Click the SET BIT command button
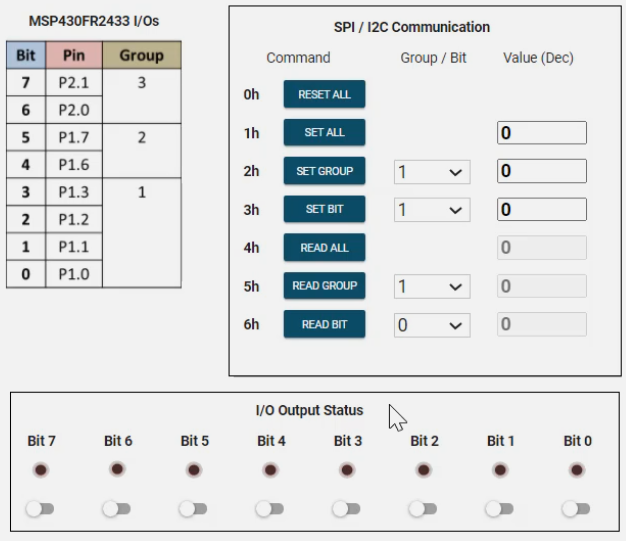 (x=324, y=210)
